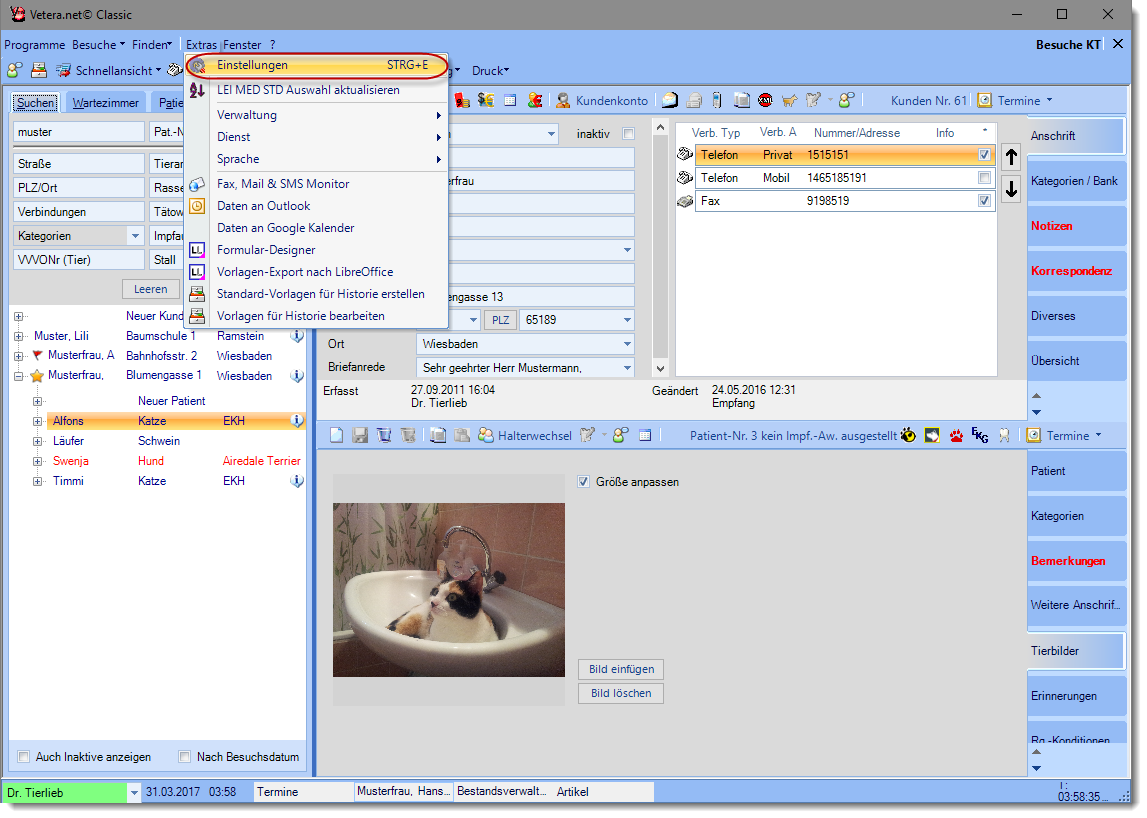Select Einstellungen from the Extras menu
This screenshot has height=818, width=1147.
(252, 65)
